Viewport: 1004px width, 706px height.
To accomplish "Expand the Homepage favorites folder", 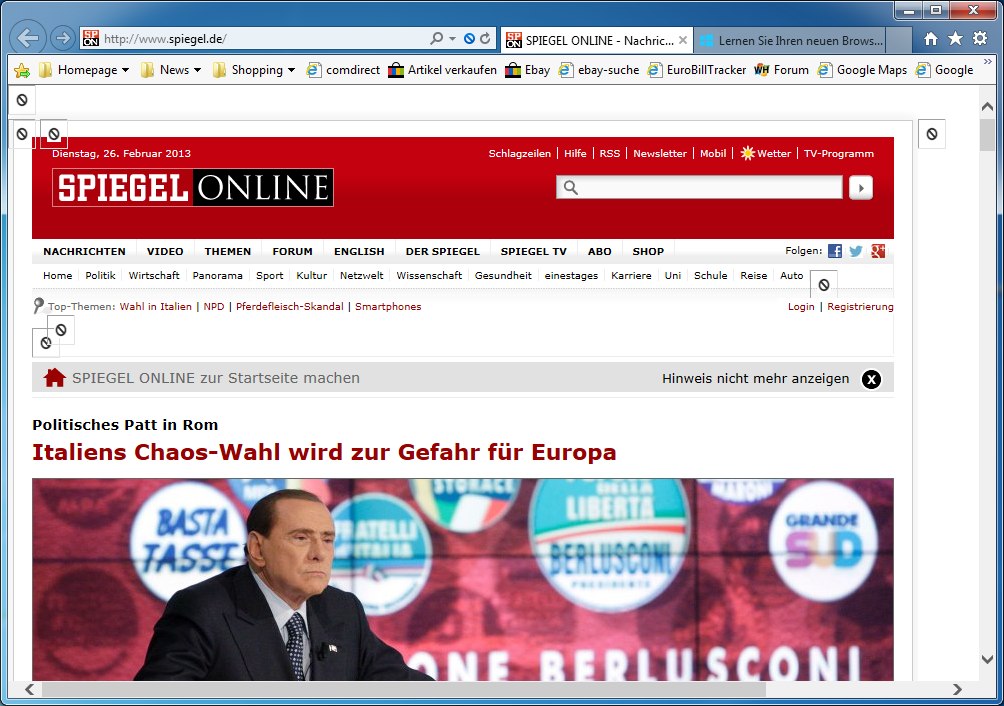I will pyautogui.click(x=84, y=70).
